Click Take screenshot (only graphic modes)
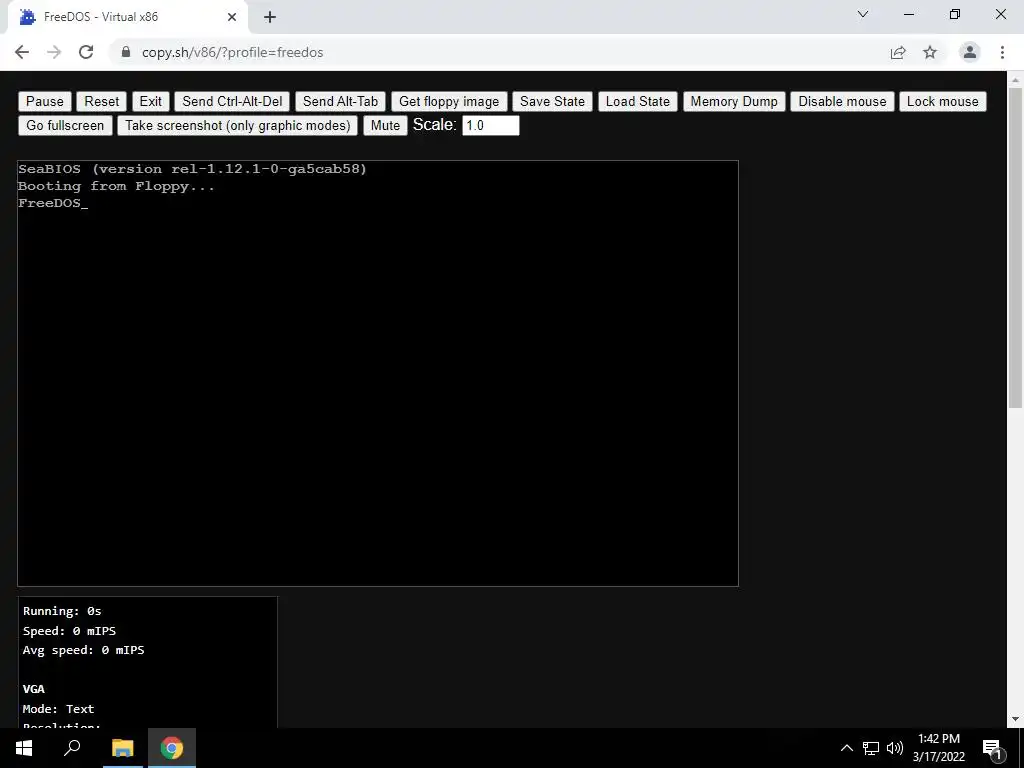Viewport: 1024px width, 768px height. [x=238, y=125]
